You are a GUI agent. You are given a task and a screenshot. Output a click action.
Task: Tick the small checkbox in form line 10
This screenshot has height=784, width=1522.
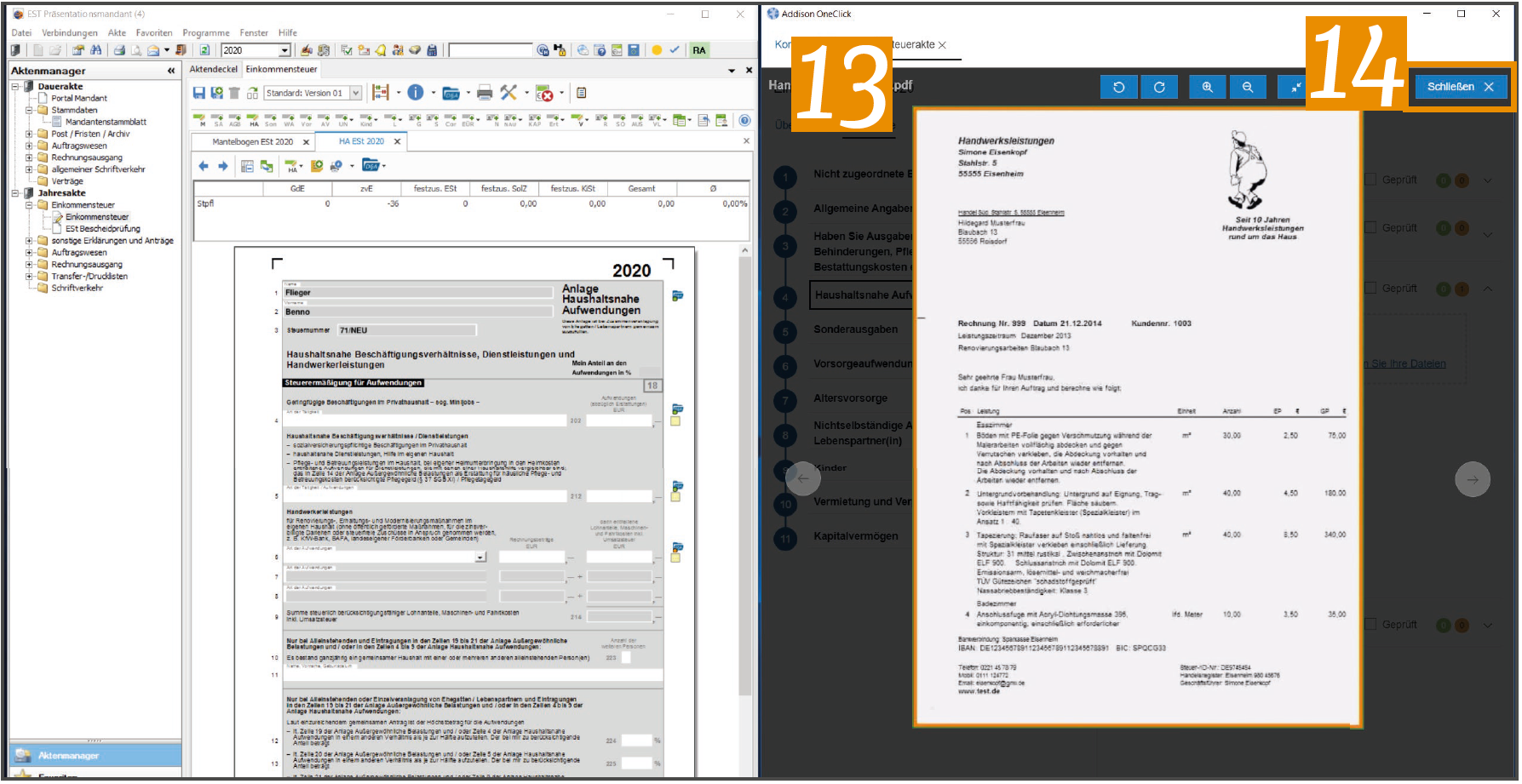(x=627, y=657)
